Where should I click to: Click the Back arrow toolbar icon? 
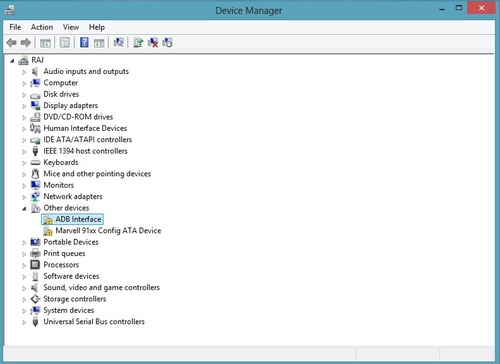tap(12, 43)
